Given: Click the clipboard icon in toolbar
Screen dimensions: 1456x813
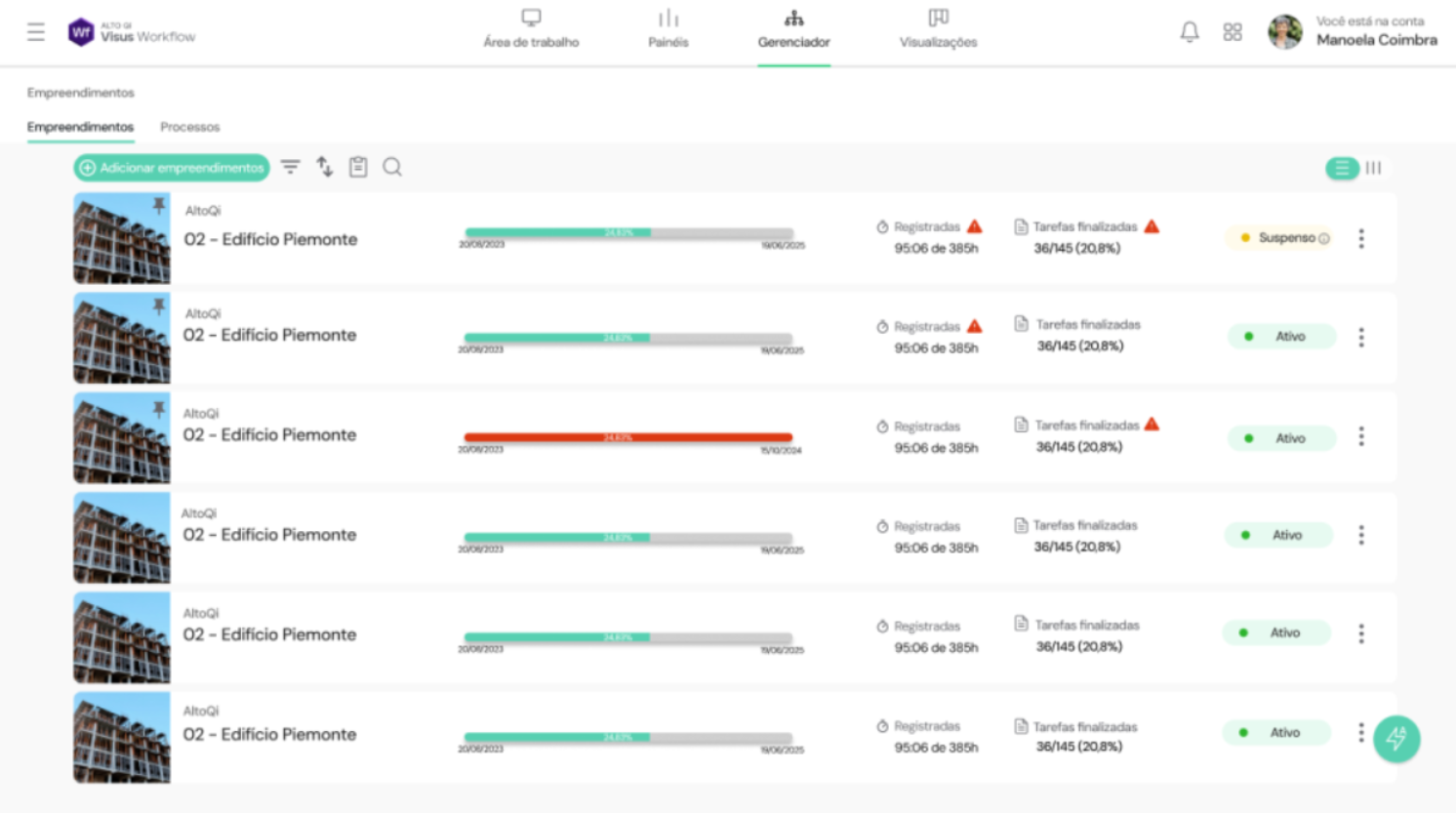Looking at the screenshot, I should [x=358, y=167].
